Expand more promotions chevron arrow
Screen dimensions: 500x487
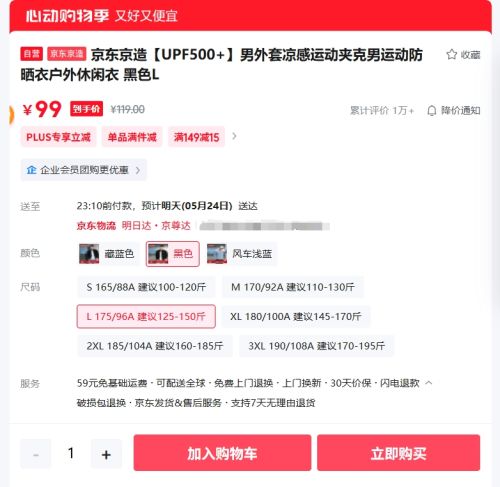click(x=234, y=136)
